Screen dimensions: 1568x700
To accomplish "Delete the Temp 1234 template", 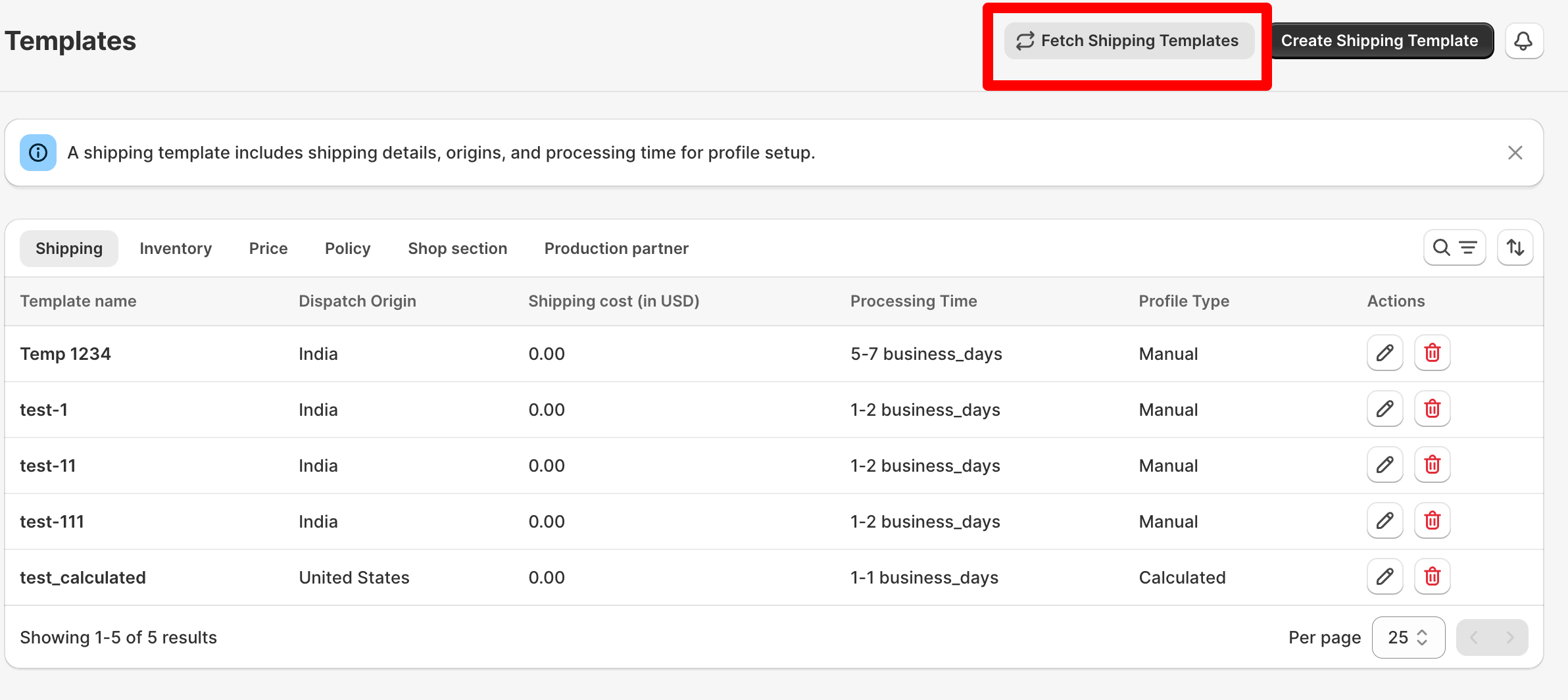I will 1433,353.
